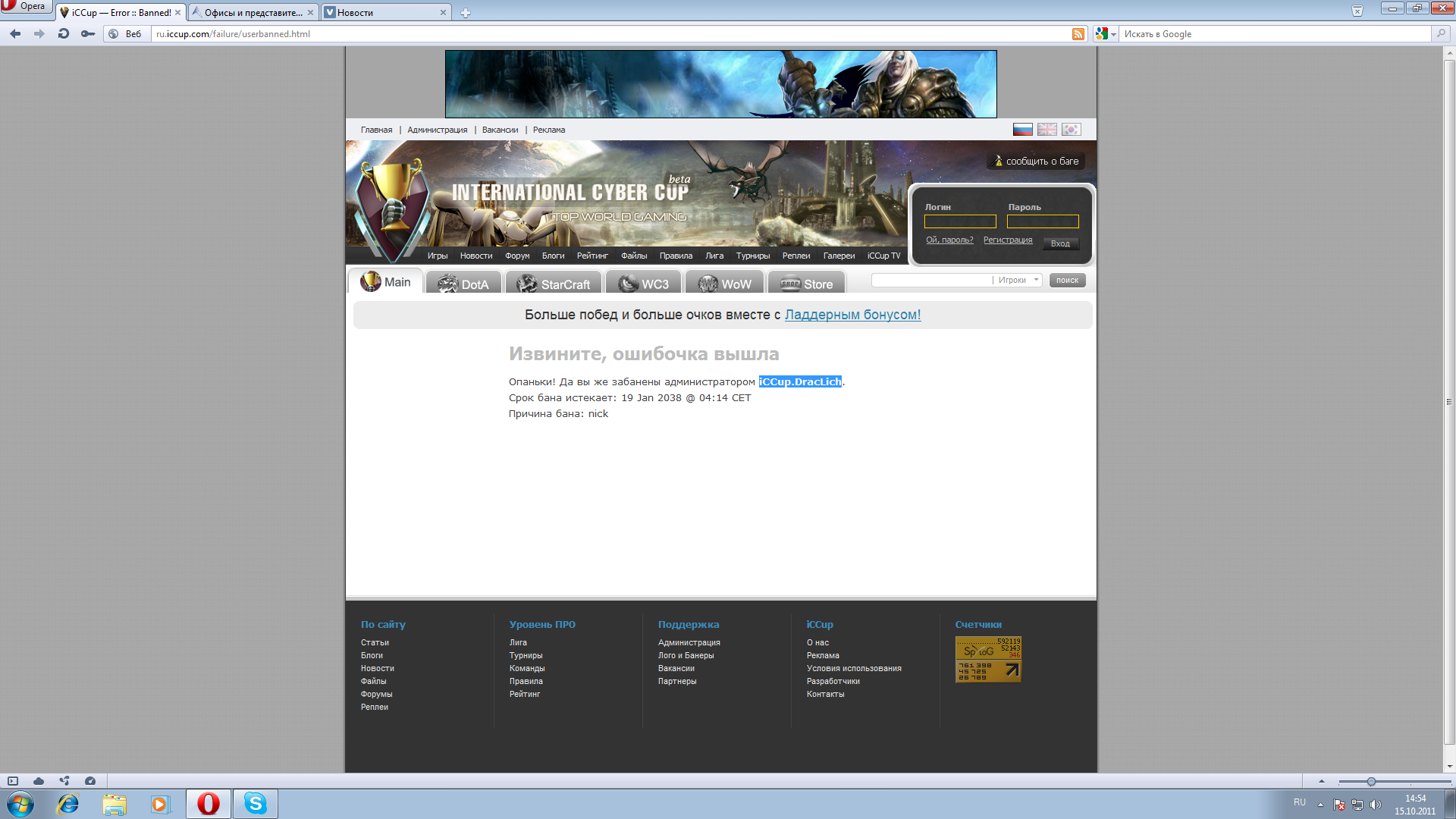Focus the site player search field
The width and height of the screenshot is (1456, 819).
pos(932,280)
